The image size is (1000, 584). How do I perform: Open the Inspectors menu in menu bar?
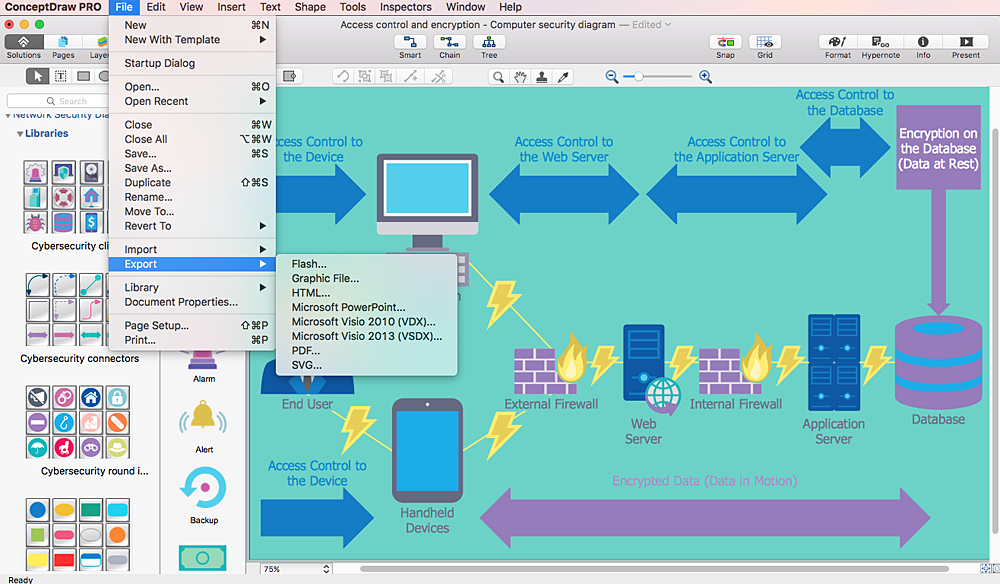pyautogui.click(x=406, y=7)
